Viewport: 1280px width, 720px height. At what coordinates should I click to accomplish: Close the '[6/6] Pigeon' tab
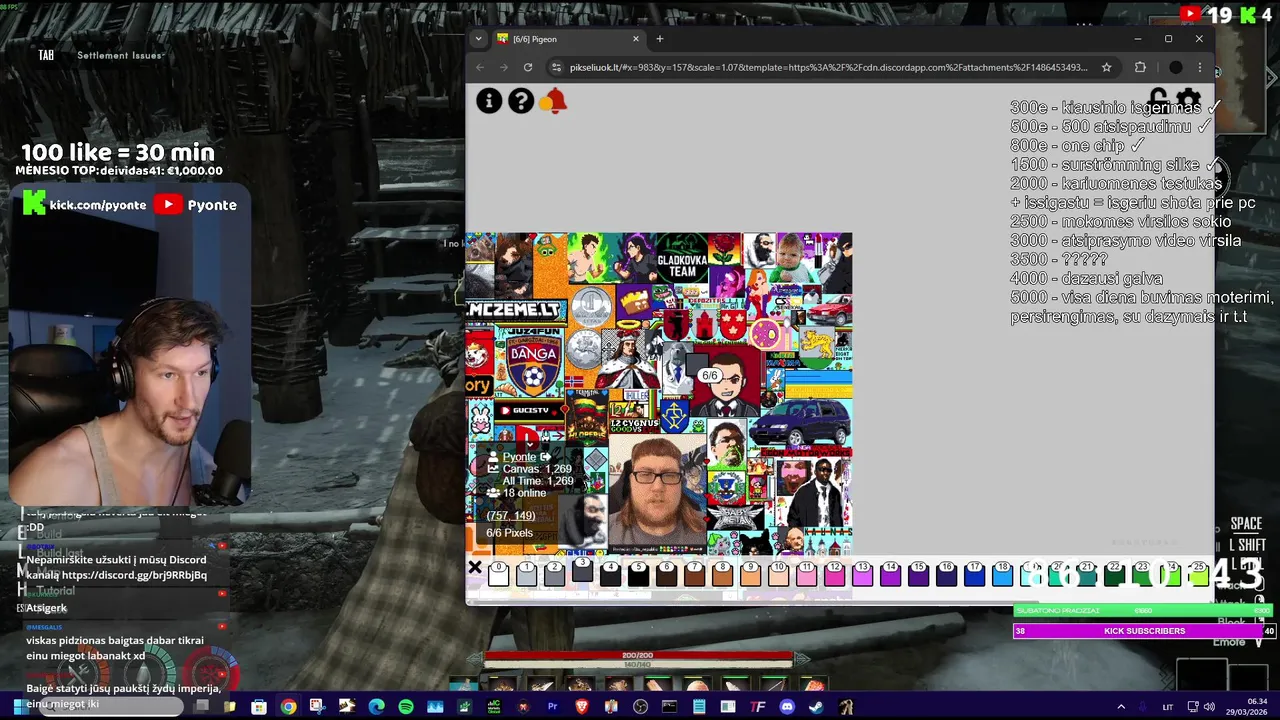coord(635,39)
